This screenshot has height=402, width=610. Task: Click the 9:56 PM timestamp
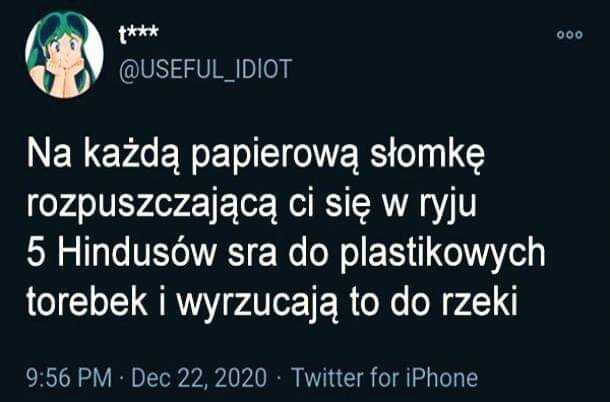pyautogui.click(x=69, y=377)
